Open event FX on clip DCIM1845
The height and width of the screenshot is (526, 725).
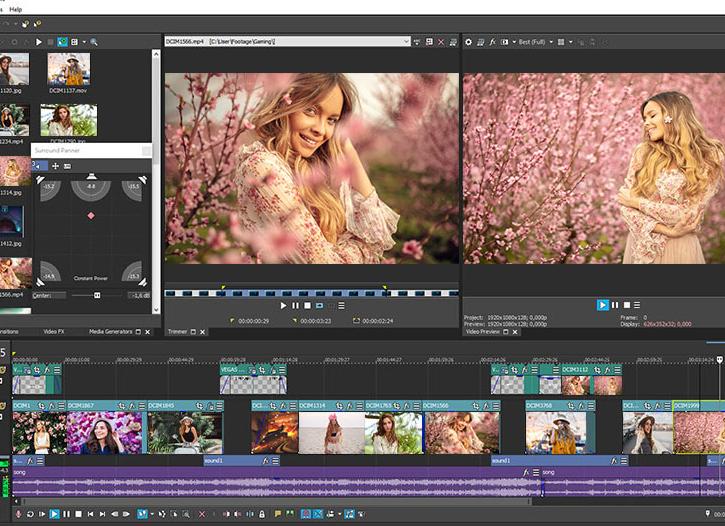[210, 406]
